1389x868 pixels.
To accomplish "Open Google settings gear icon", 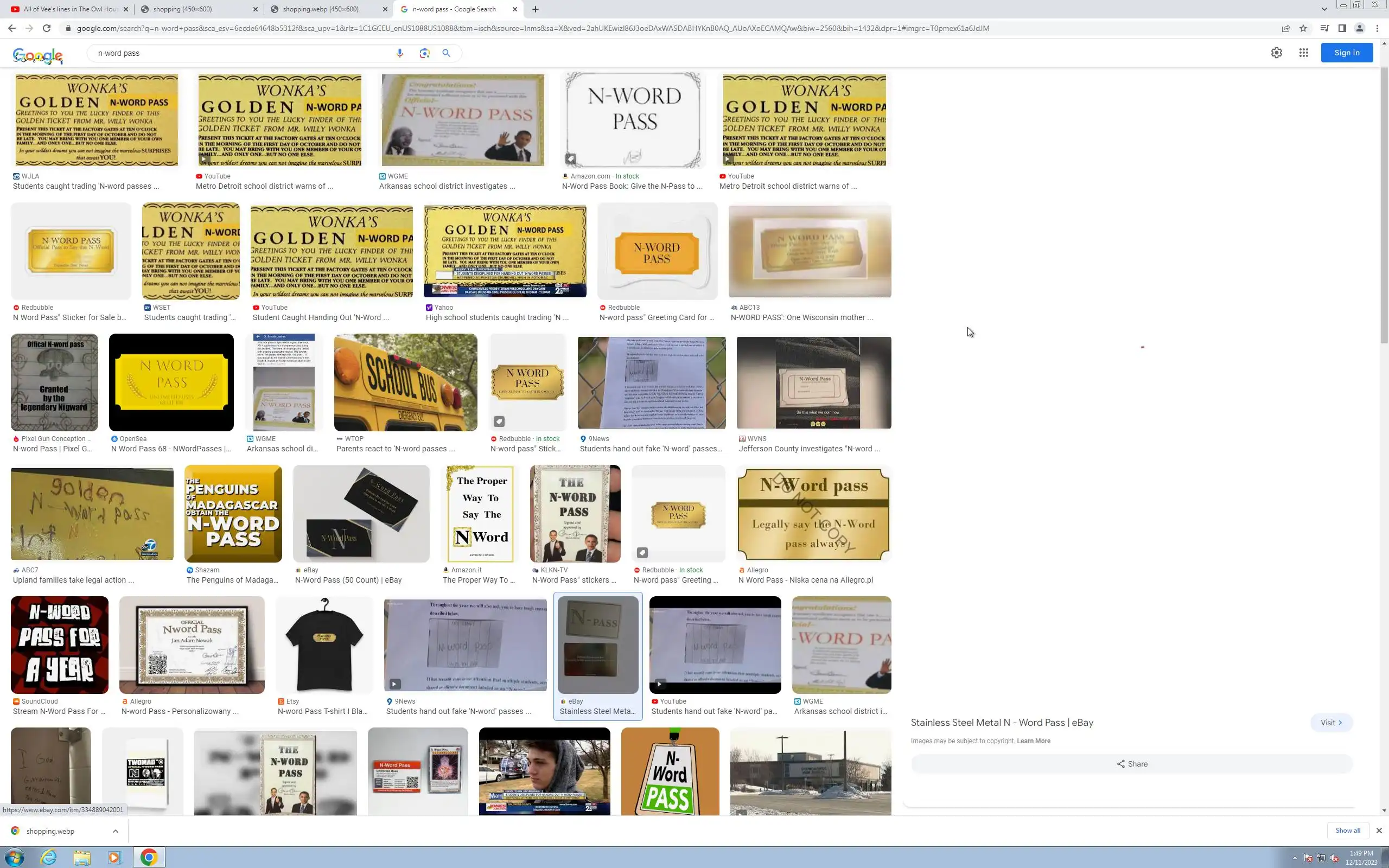I will click(x=1276, y=53).
